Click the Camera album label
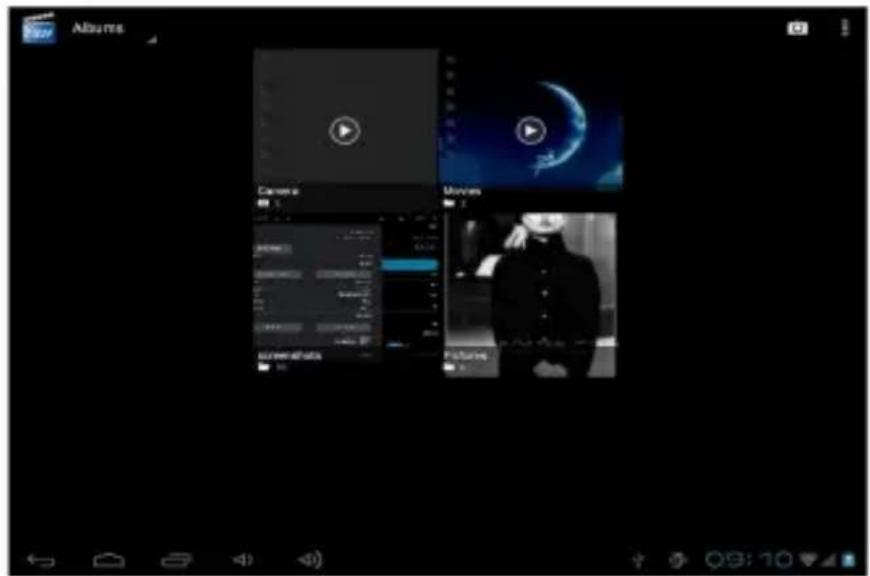This screenshot has width=870, height=576. point(278,191)
